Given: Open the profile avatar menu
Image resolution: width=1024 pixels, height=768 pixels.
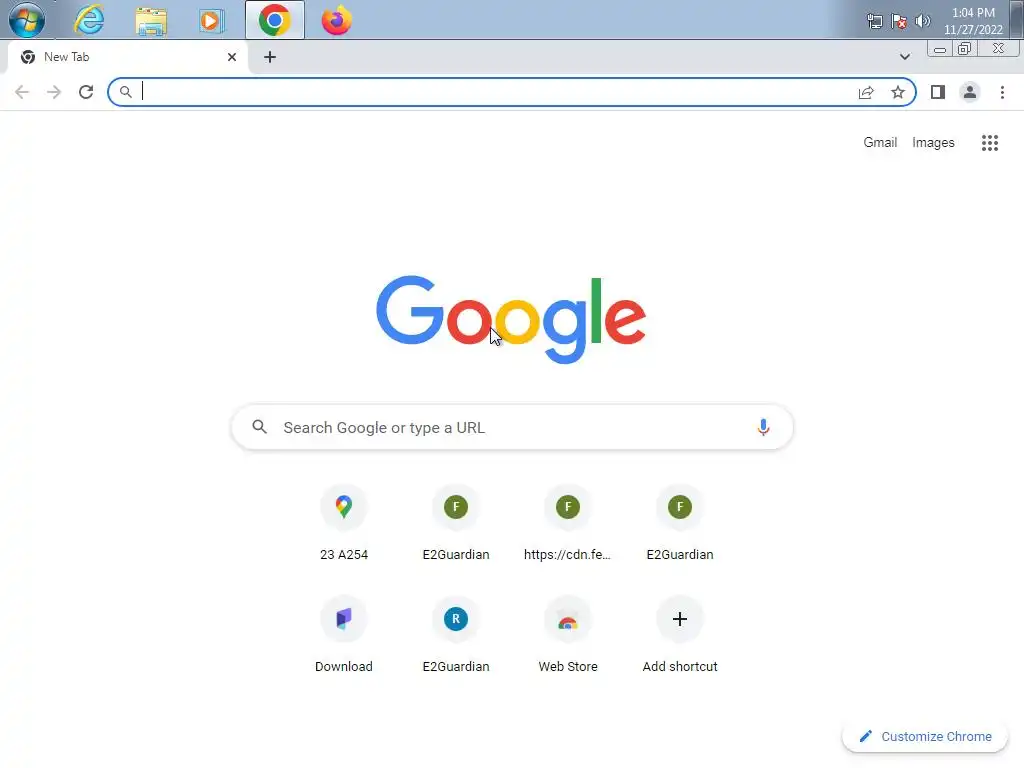Looking at the screenshot, I should point(970,92).
